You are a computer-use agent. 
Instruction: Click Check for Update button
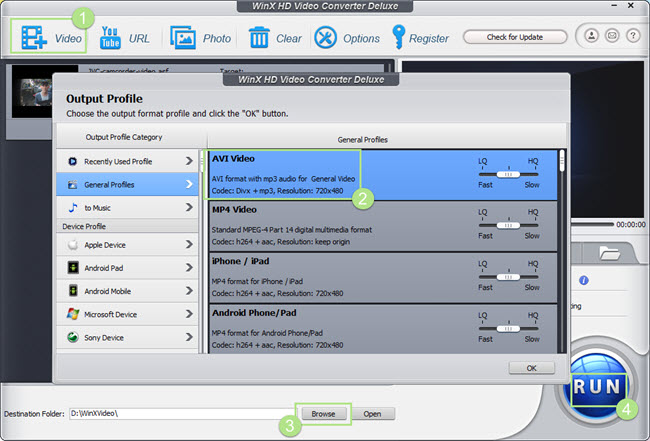point(515,37)
